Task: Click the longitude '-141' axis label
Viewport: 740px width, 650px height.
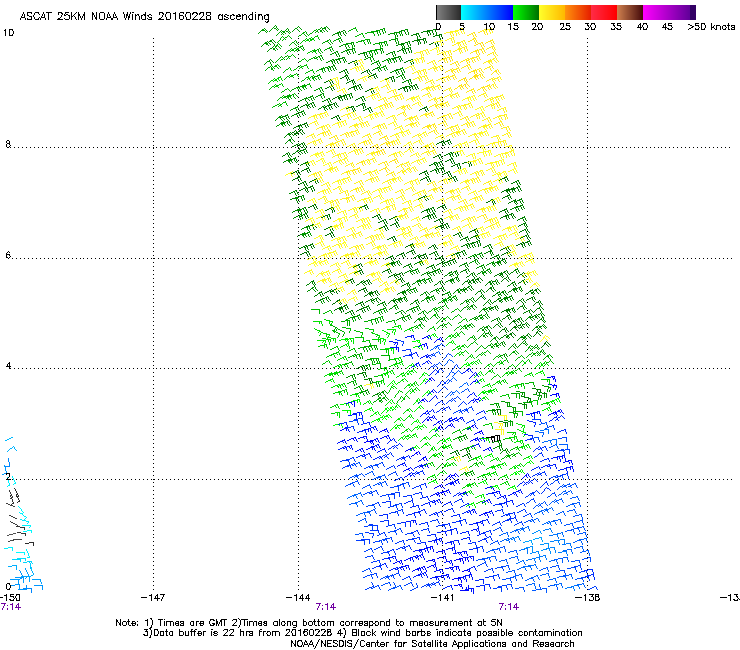Action: click(x=442, y=598)
